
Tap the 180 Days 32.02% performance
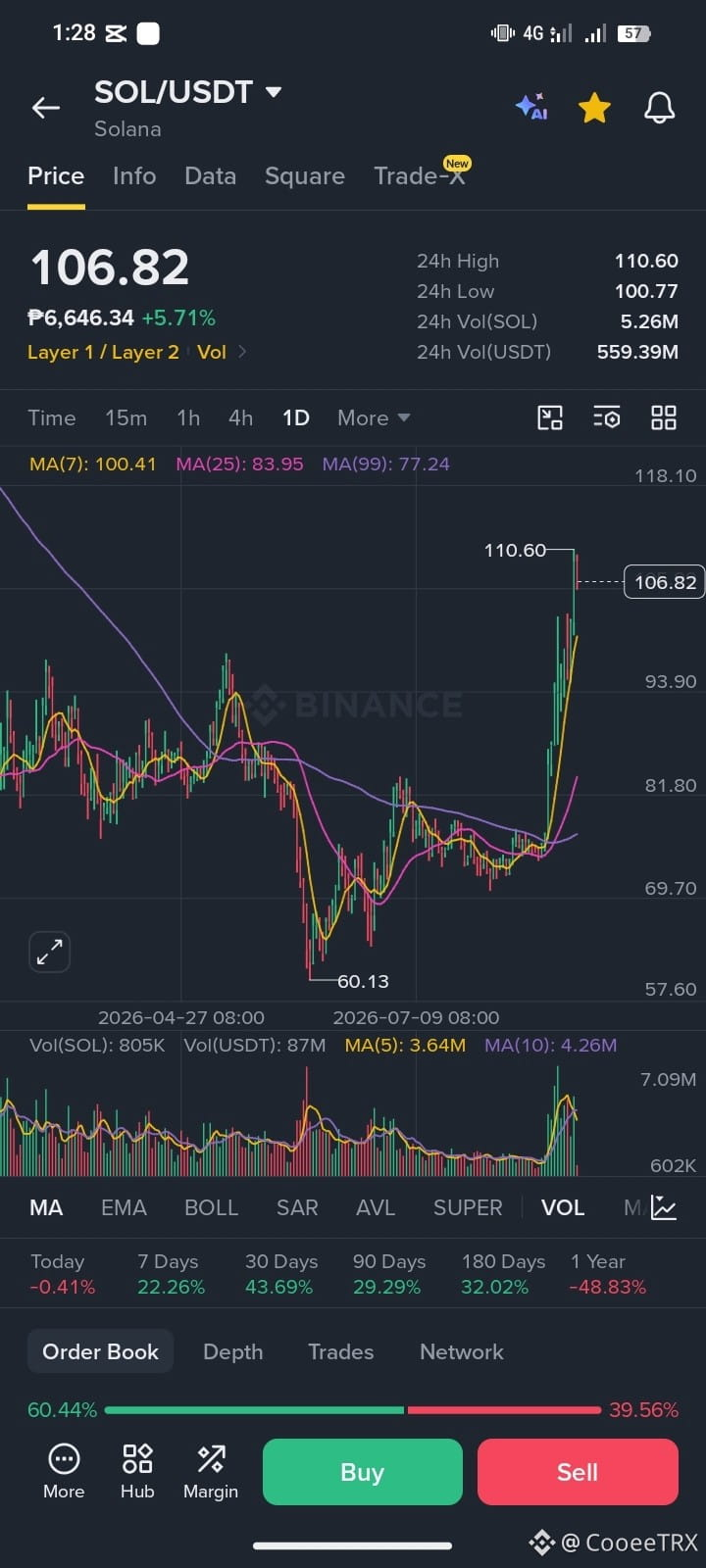503,1274
